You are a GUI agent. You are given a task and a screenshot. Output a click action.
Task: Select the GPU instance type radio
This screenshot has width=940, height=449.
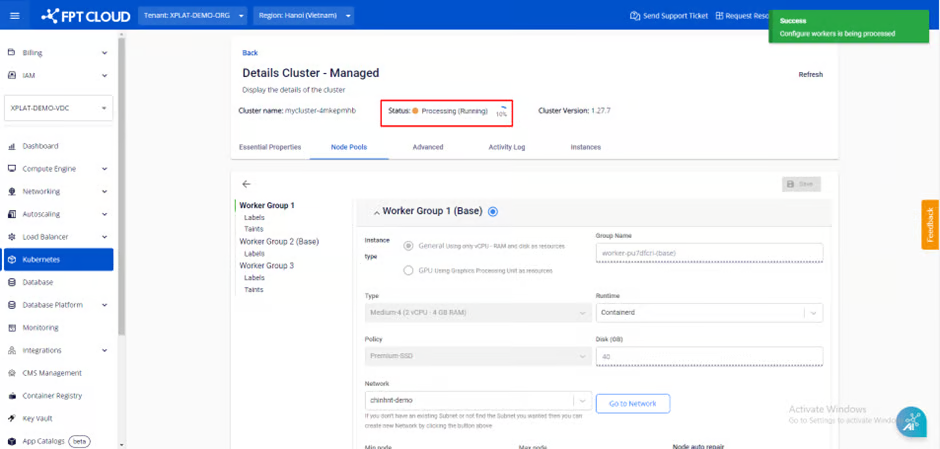[x=408, y=270]
